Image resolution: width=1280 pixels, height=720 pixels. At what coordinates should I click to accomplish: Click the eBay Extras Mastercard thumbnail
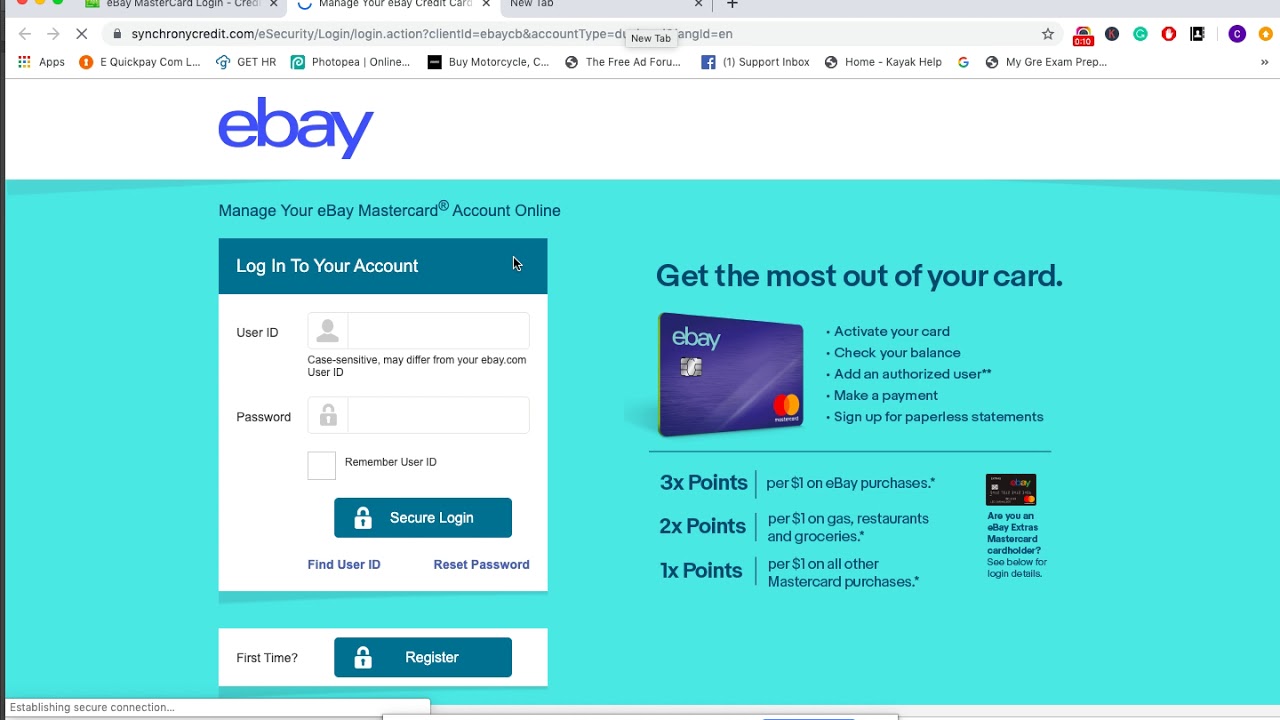(1011, 490)
